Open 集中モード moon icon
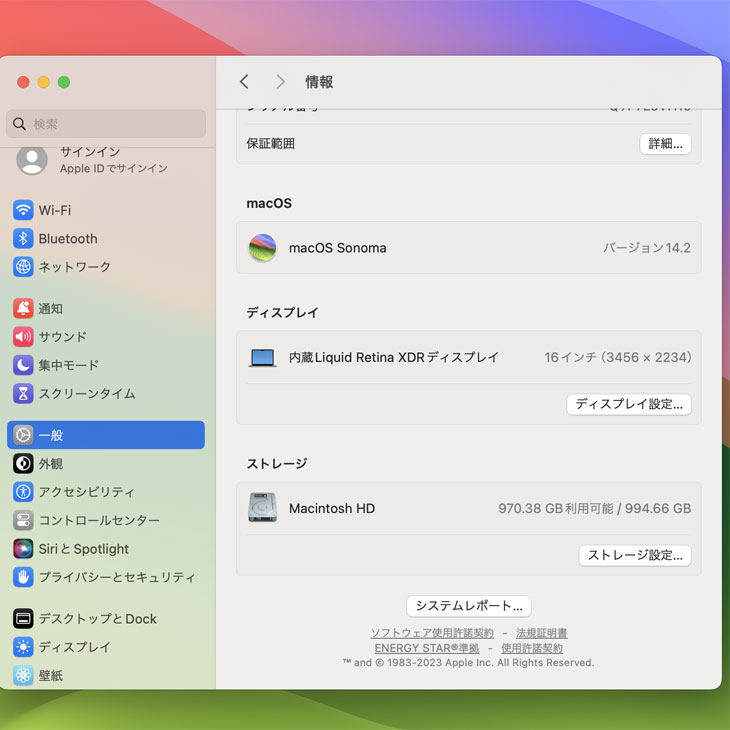 [23, 365]
